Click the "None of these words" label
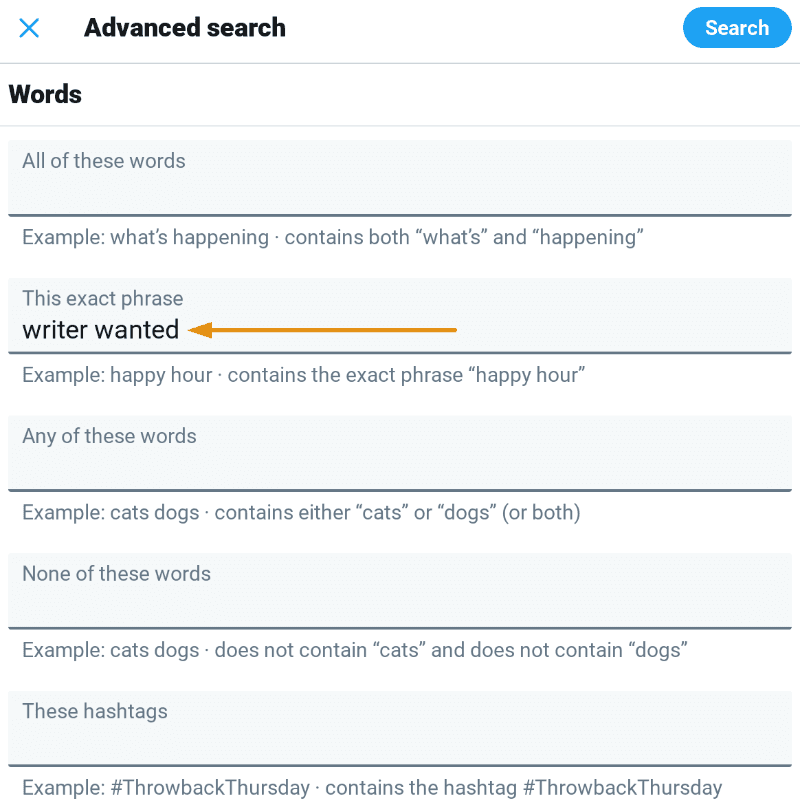Viewport: 800px width, 805px height. pos(117,574)
